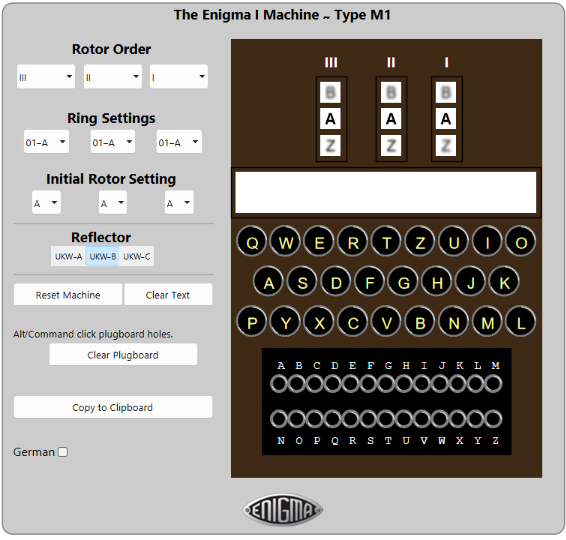This screenshot has height=540, width=566.
Task: Tap the E key on the Enigma keyboard
Action: coord(319,241)
